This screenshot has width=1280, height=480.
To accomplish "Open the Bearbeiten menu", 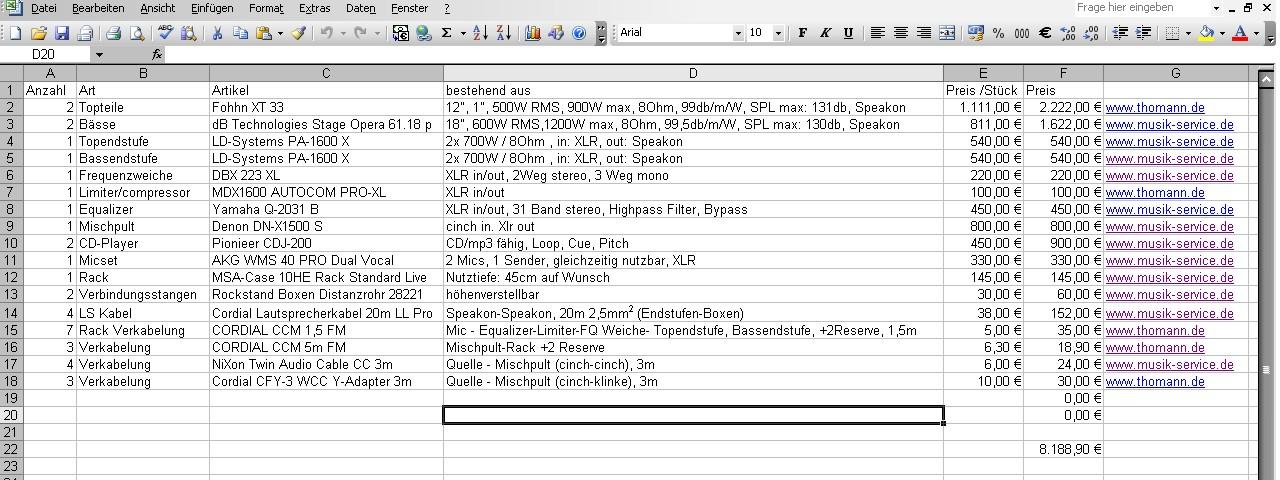I will 98,8.
